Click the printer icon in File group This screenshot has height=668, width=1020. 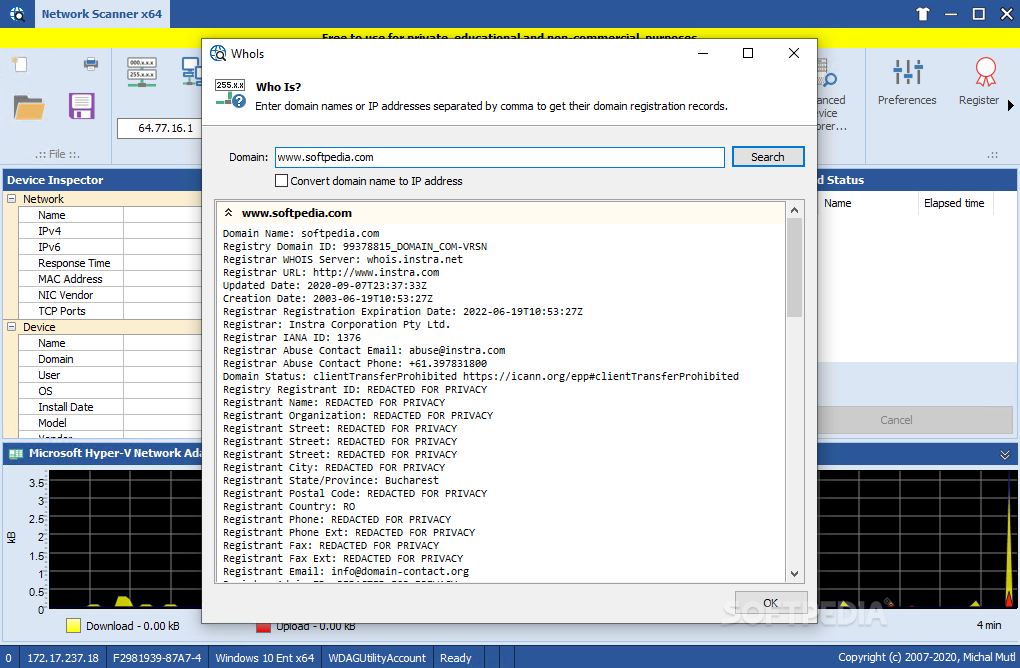91,64
